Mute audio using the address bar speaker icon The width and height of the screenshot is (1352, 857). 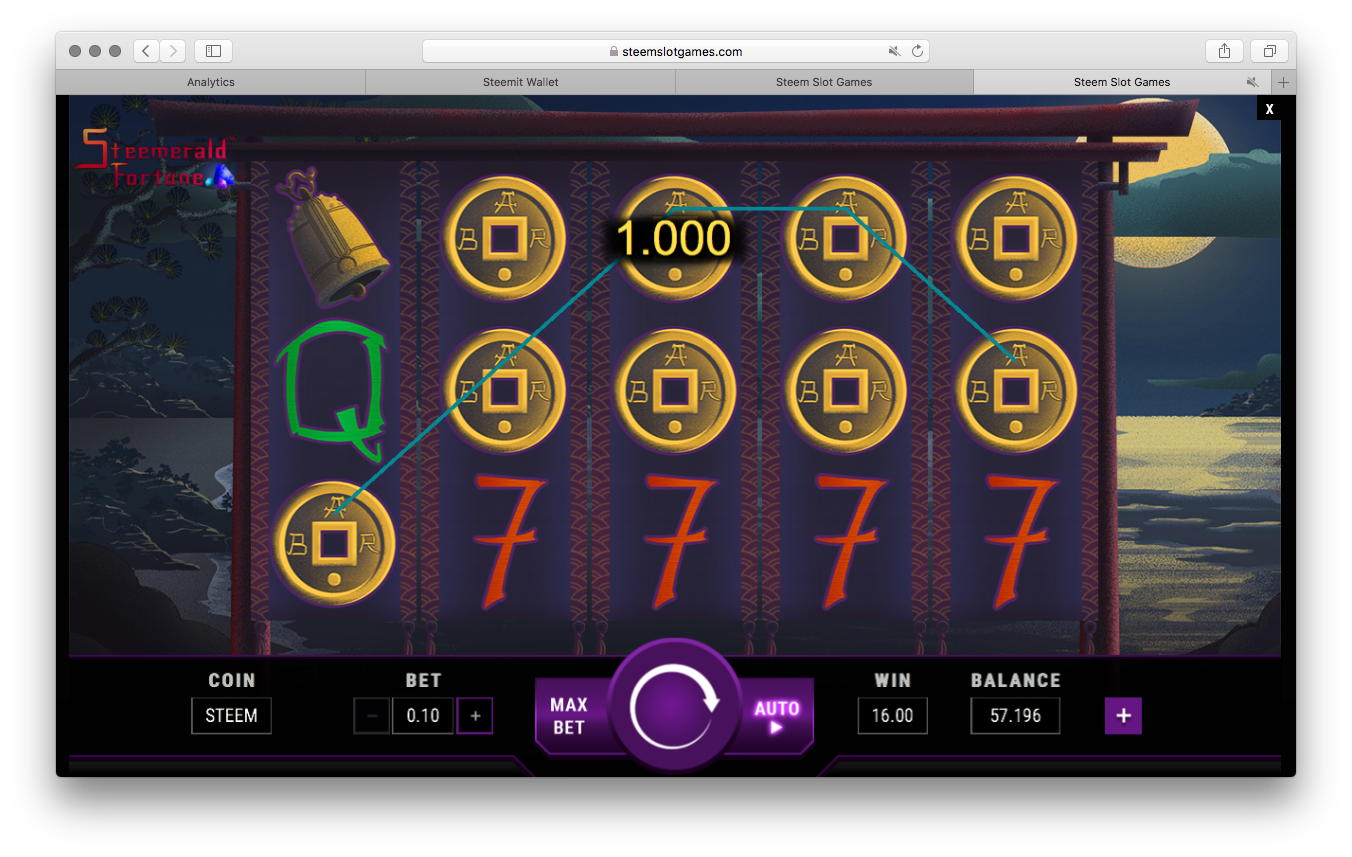coord(894,51)
